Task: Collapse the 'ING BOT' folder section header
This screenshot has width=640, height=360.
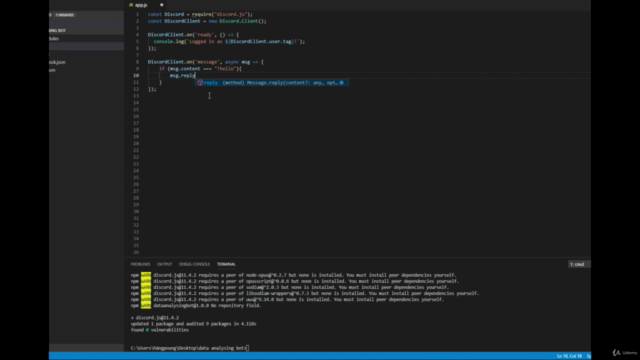Action: [86, 30]
